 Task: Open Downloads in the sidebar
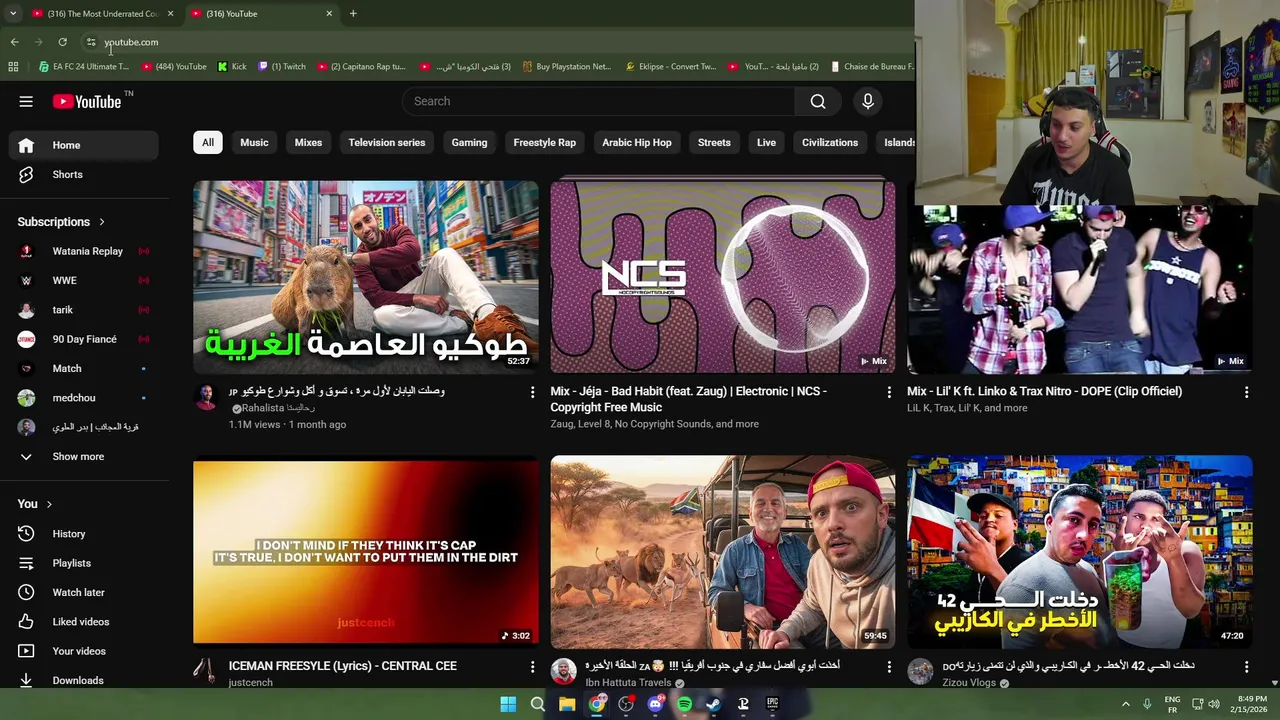(84, 680)
